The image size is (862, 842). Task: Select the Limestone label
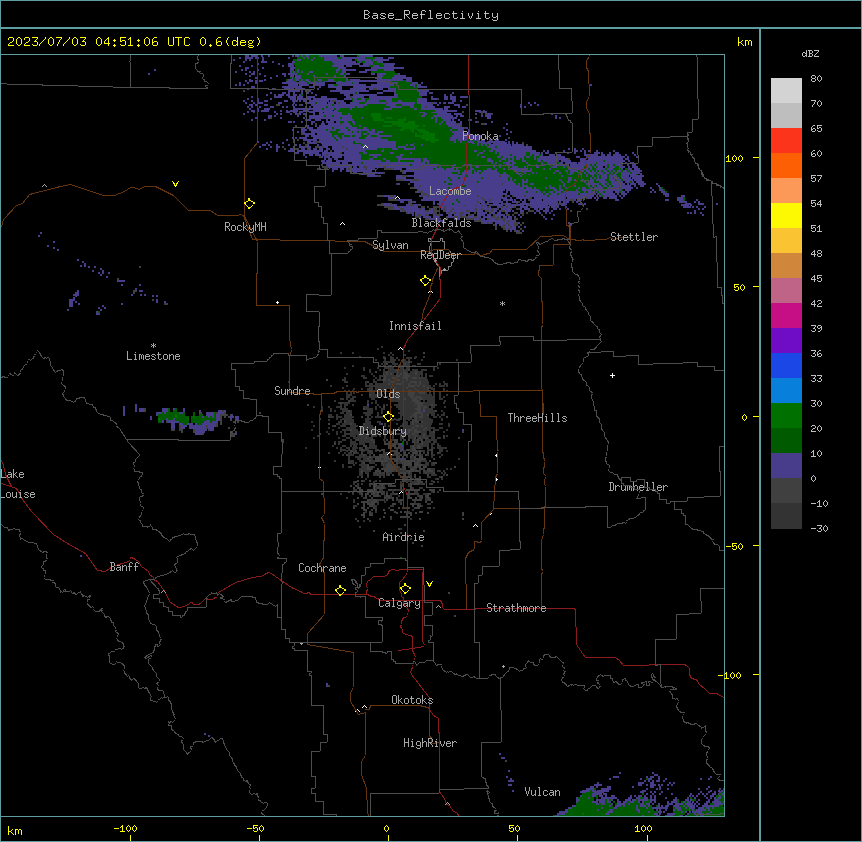click(153, 356)
